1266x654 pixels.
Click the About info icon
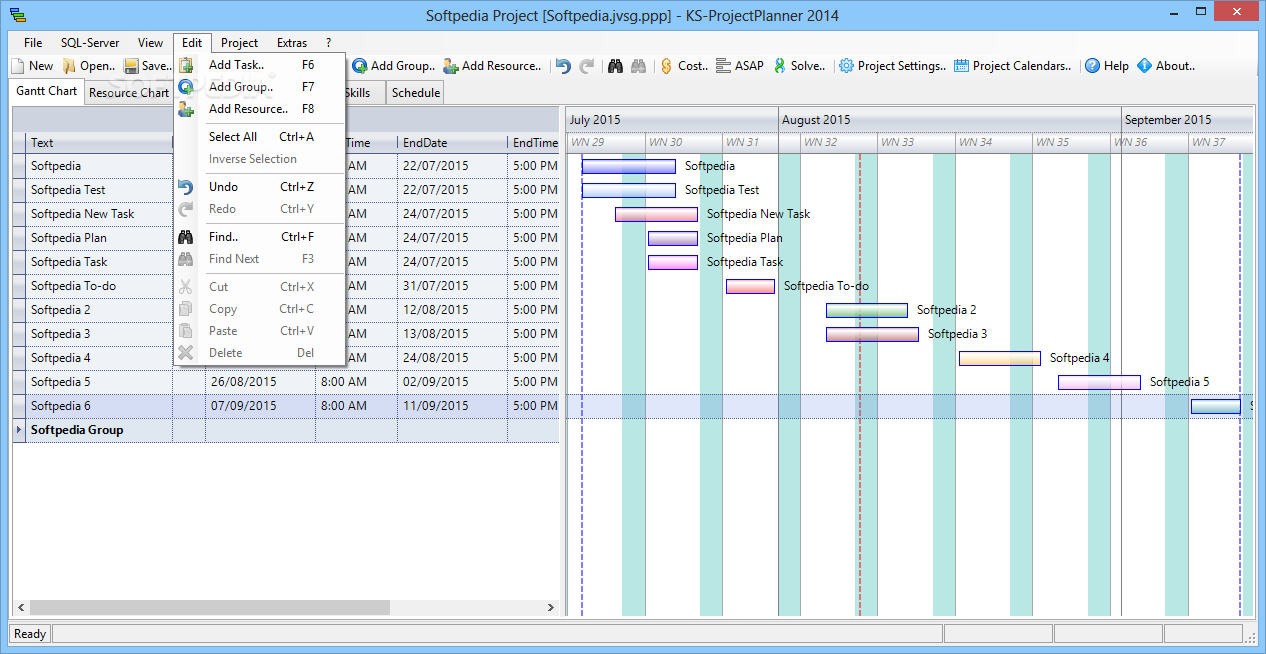(x=1145, y=66)
